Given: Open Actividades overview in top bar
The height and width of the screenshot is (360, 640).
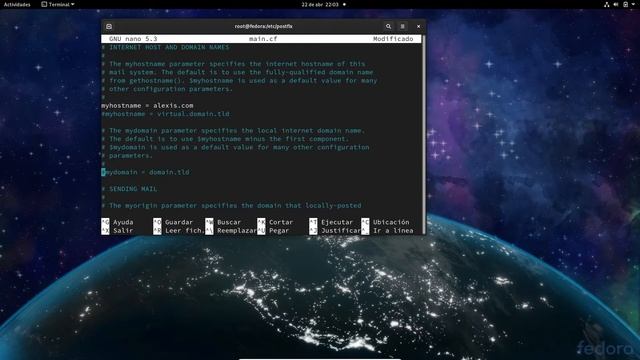Looking at the screenshot, I should pyautogui.click(x=17, y=4).
